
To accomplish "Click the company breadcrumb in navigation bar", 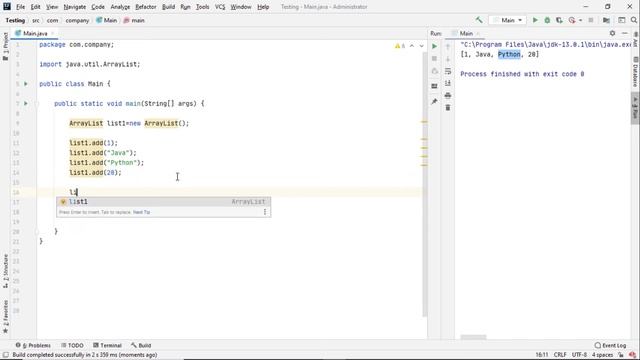I will [x=77, y=20].
